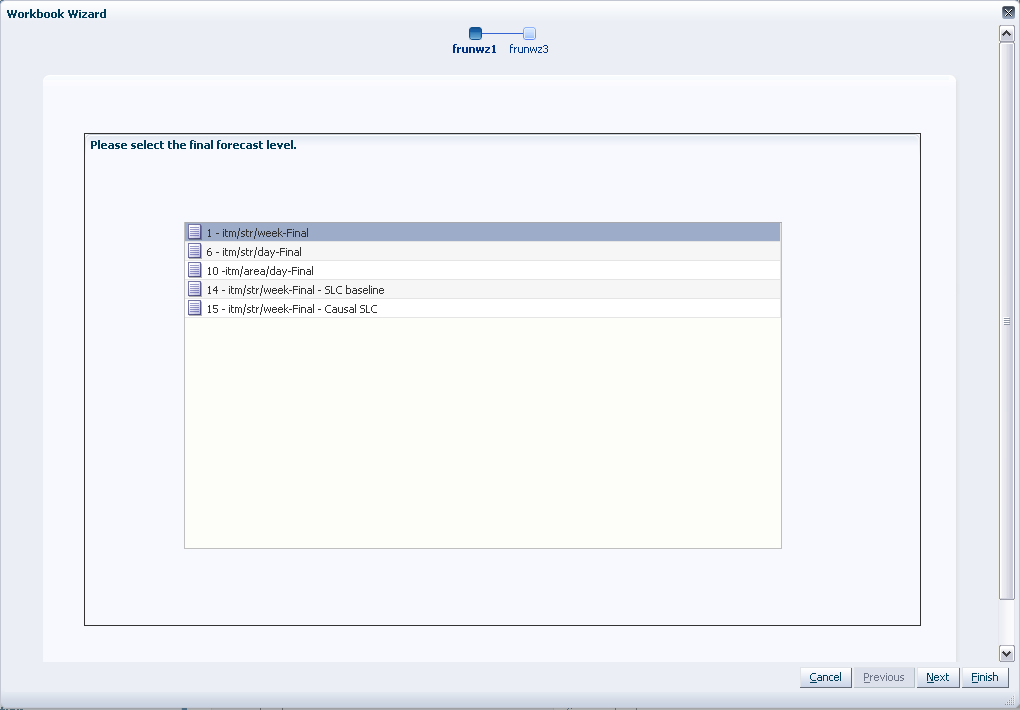Choose 10 -itm/area/day-Final forecast level

coord(483,270)
